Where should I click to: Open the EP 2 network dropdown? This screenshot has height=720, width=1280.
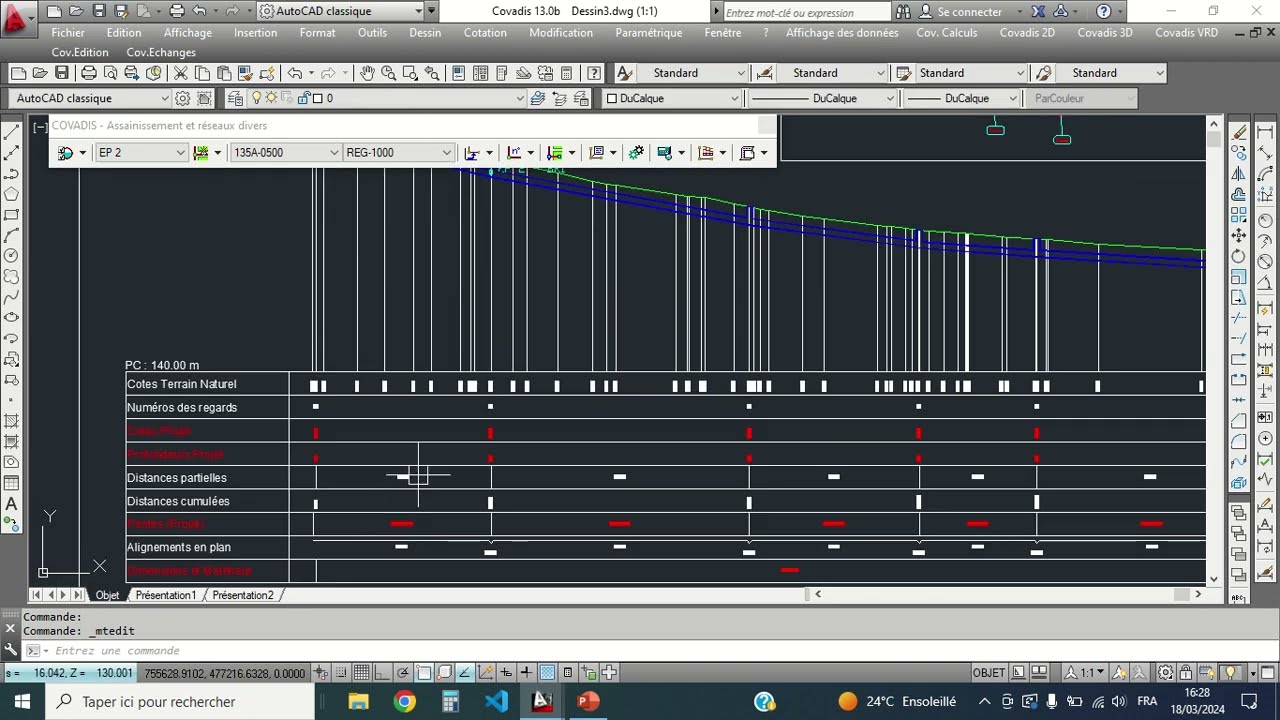[141, 153]
